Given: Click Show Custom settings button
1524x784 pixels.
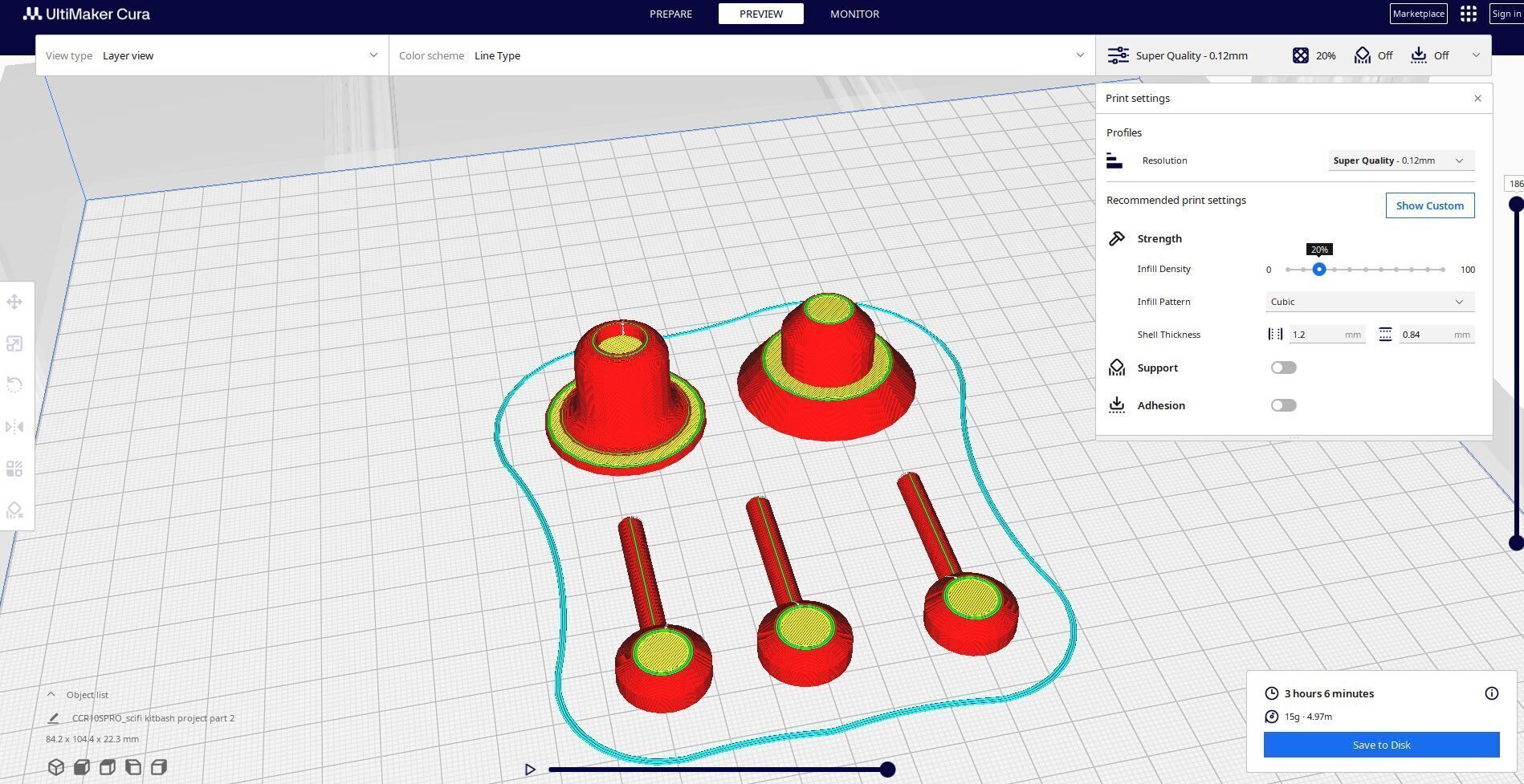Looking at the screenshot, I should point(1430,205).
